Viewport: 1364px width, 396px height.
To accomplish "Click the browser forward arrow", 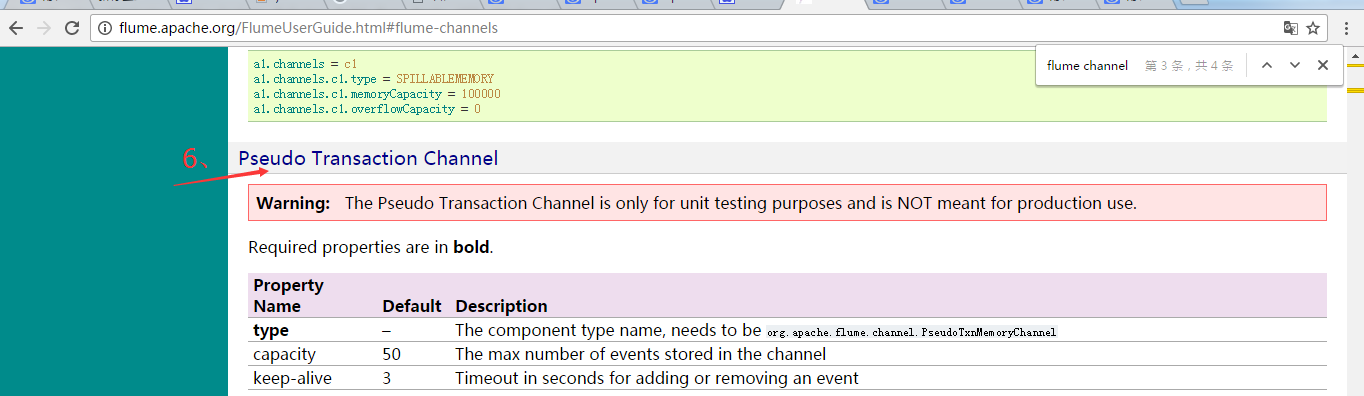I will click(44, 28).
